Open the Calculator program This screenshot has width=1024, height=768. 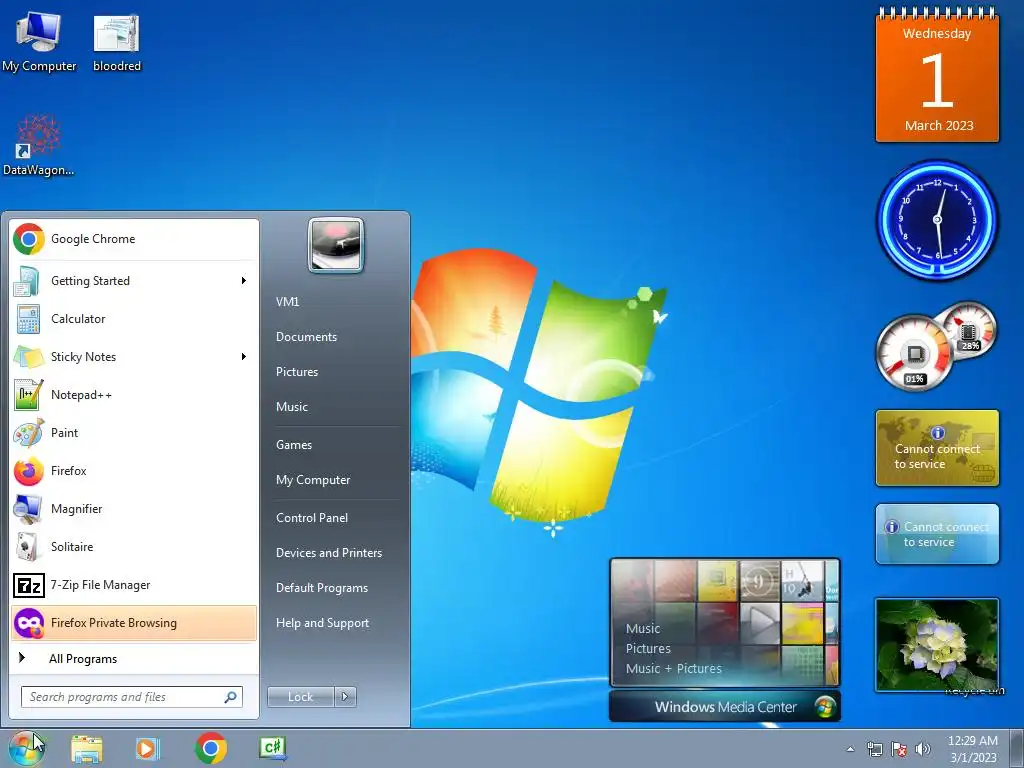pyautogui.click(x=134, y=319)
